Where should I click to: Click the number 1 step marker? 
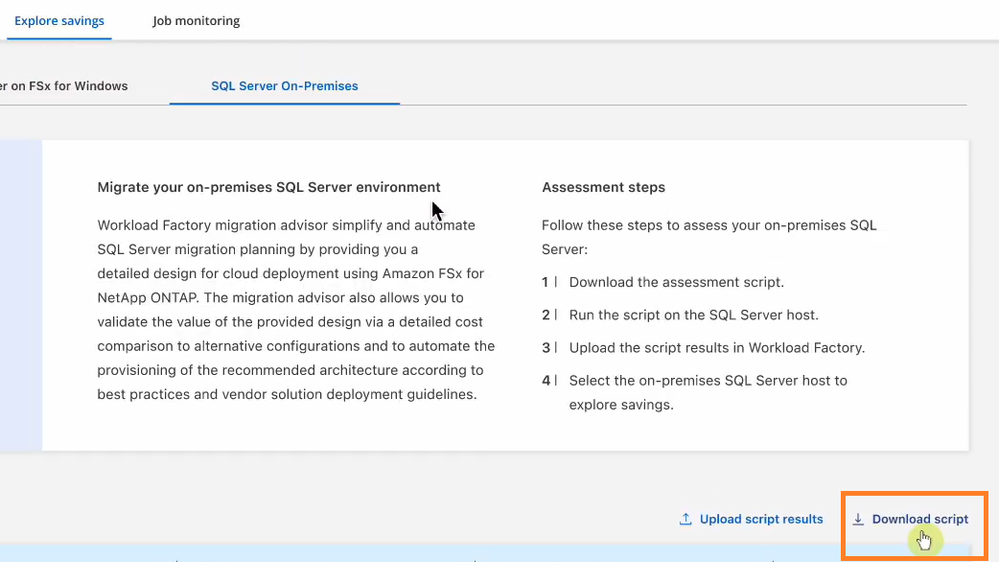(546, 282)
